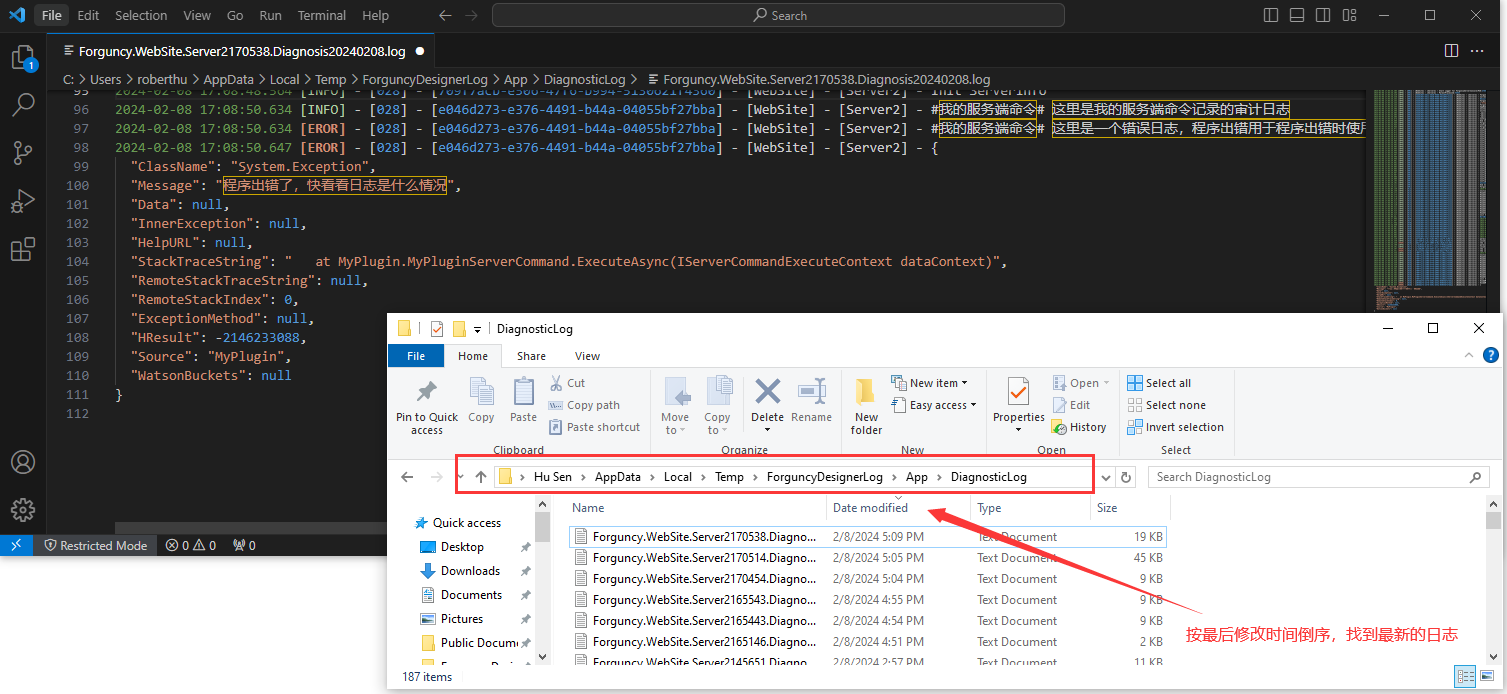Click Rename in the ribbon

(811, 401)
